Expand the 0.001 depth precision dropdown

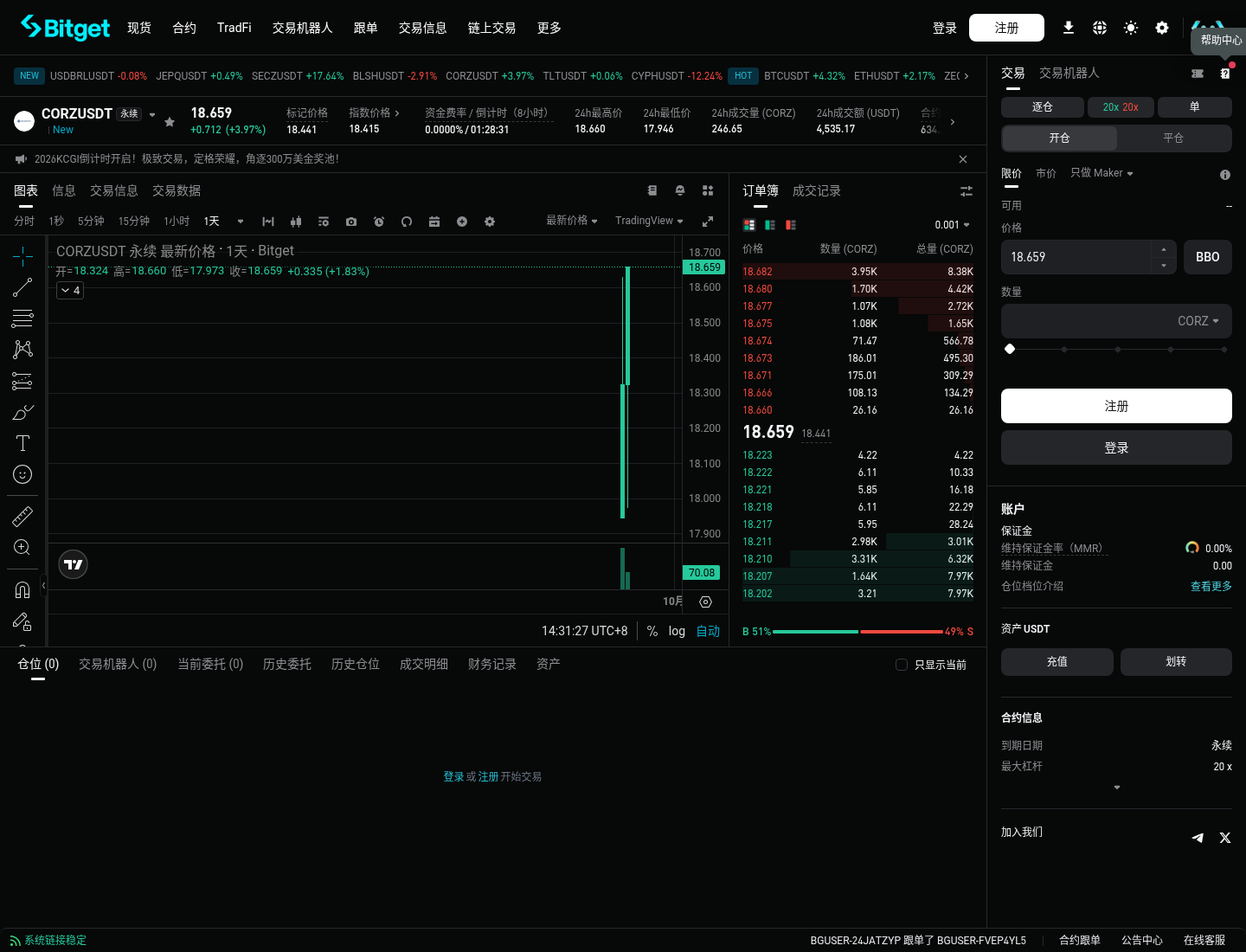952,225
